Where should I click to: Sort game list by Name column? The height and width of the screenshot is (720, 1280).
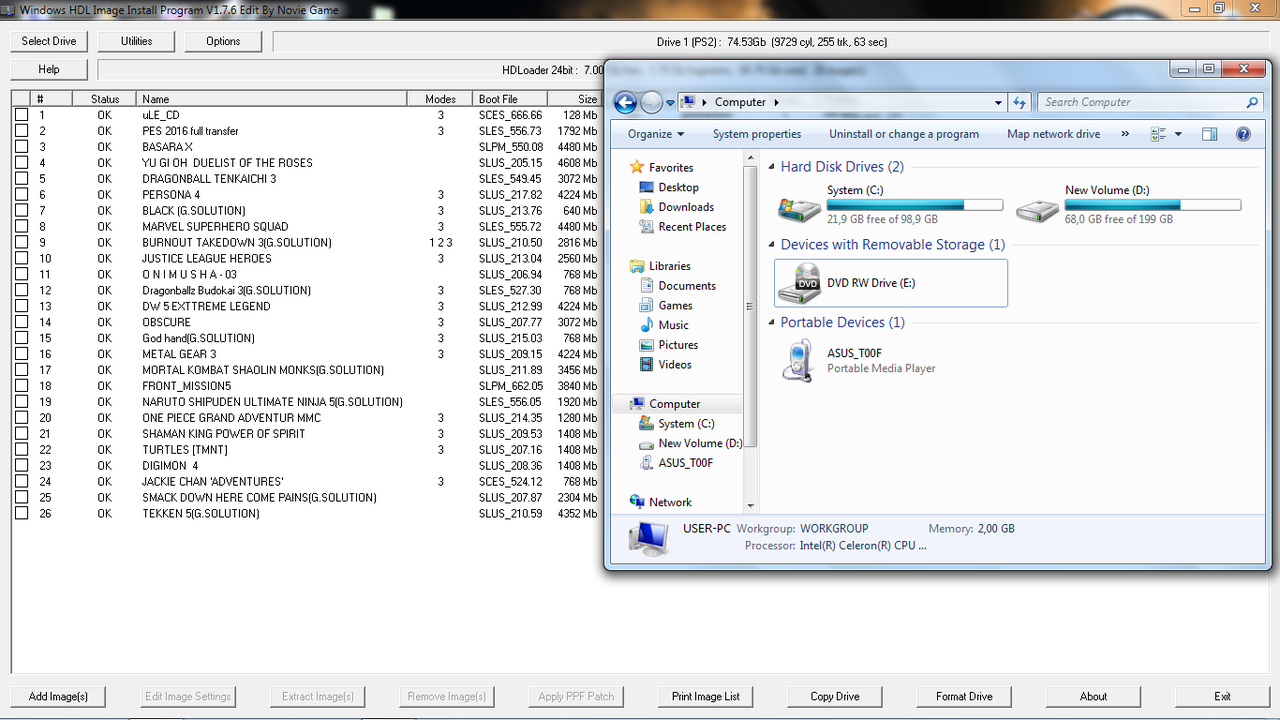[270, 99]
